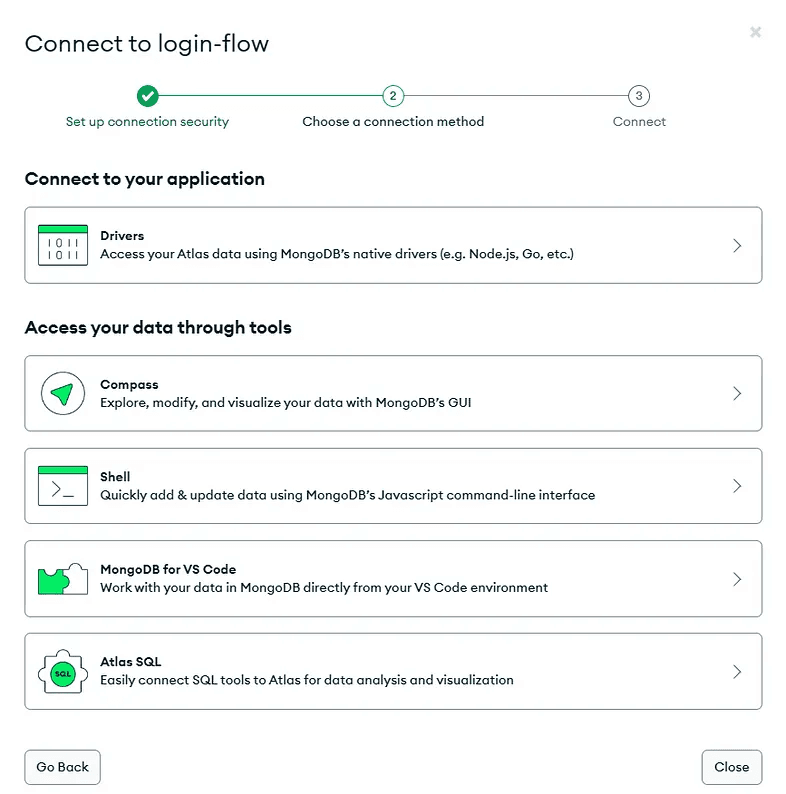Click 'Easily connect SQL tools to Atlas' description

[307, 680]
